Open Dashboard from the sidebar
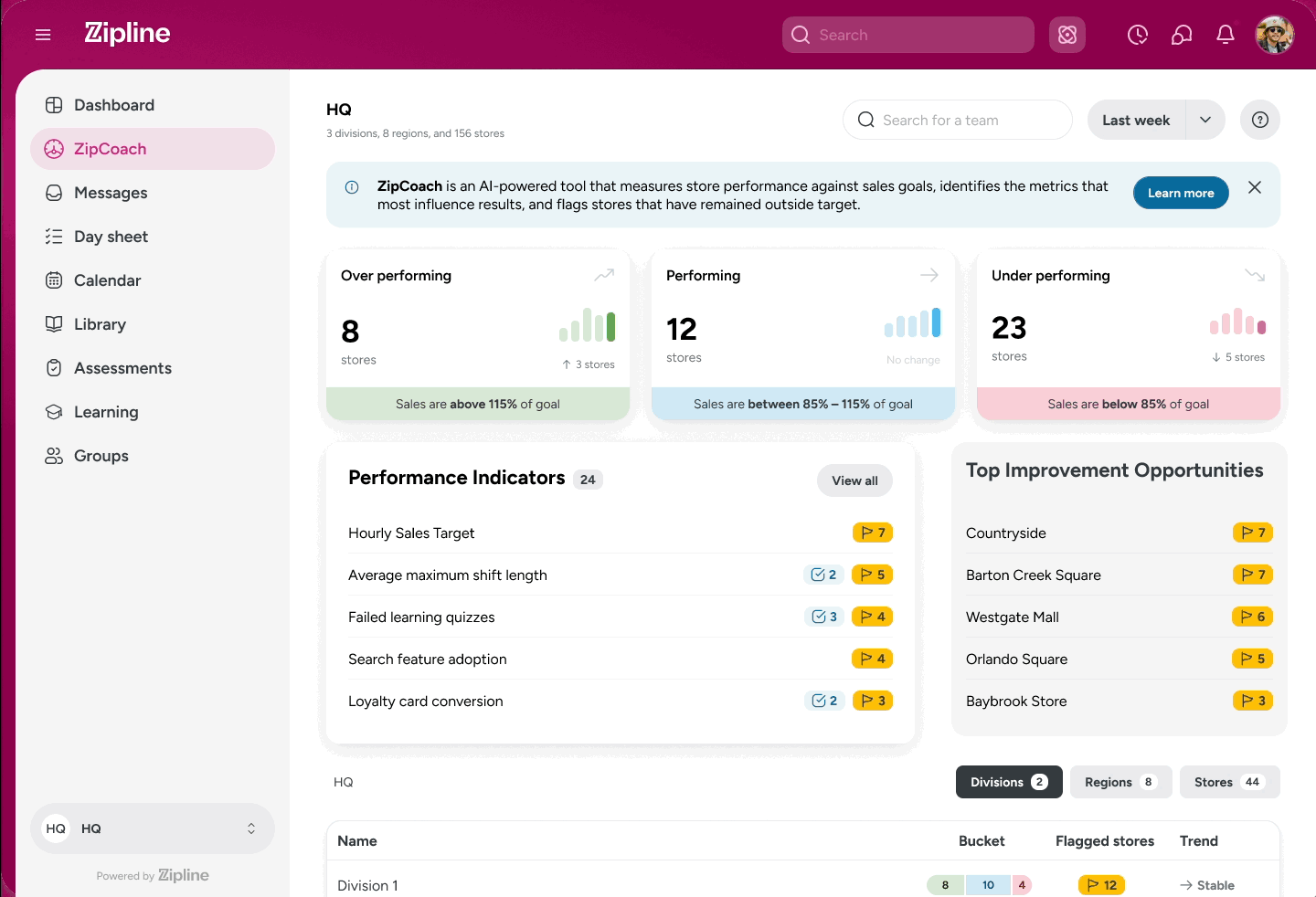 point(153,105)
